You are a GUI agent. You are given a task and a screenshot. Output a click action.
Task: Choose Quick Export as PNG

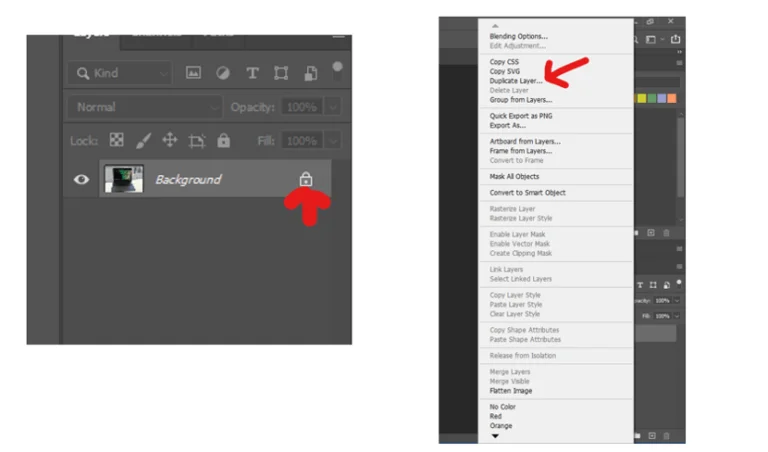click(x=521, y=116)
